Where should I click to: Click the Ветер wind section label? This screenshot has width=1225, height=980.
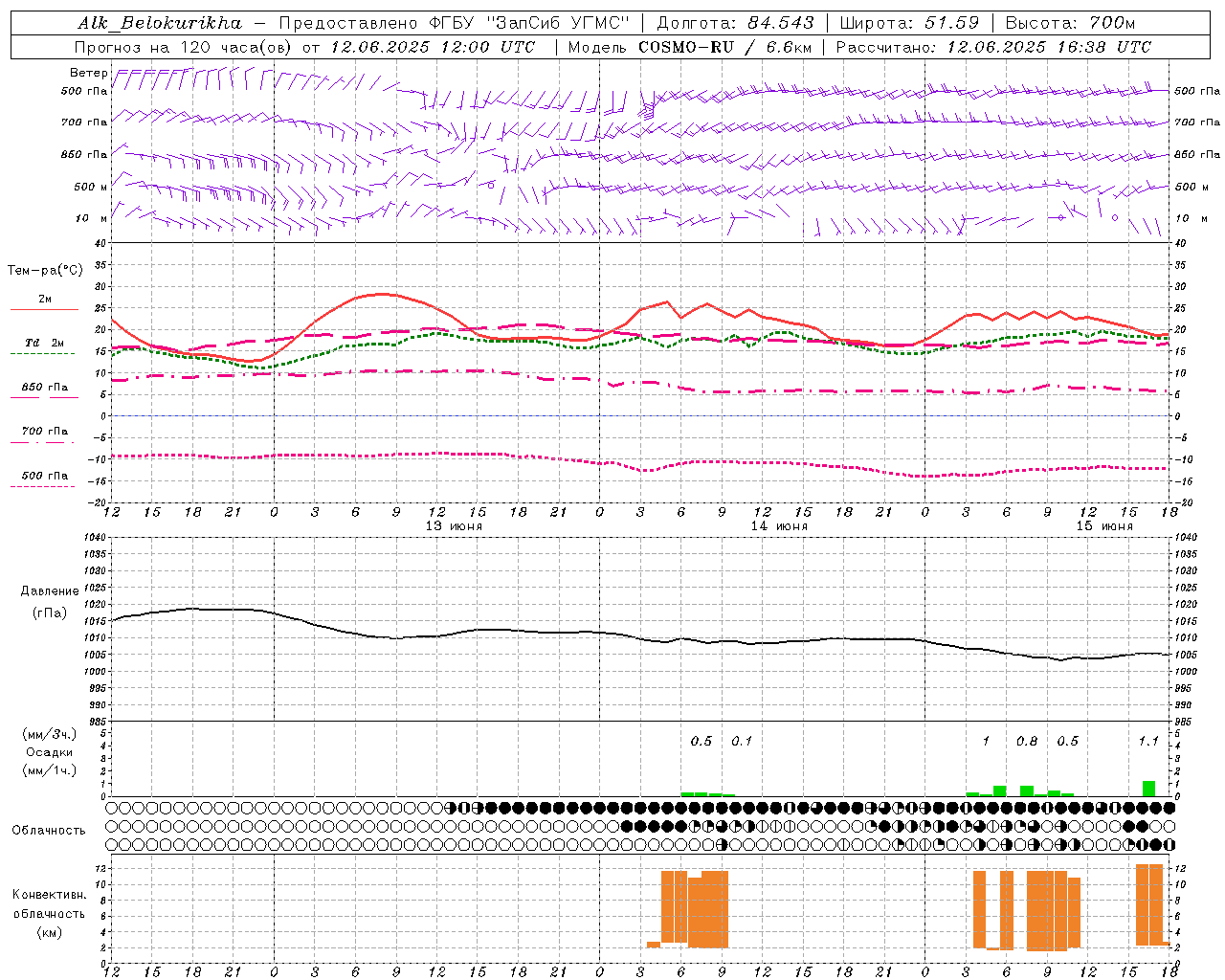pyautogui.click(x=88, y=73)
